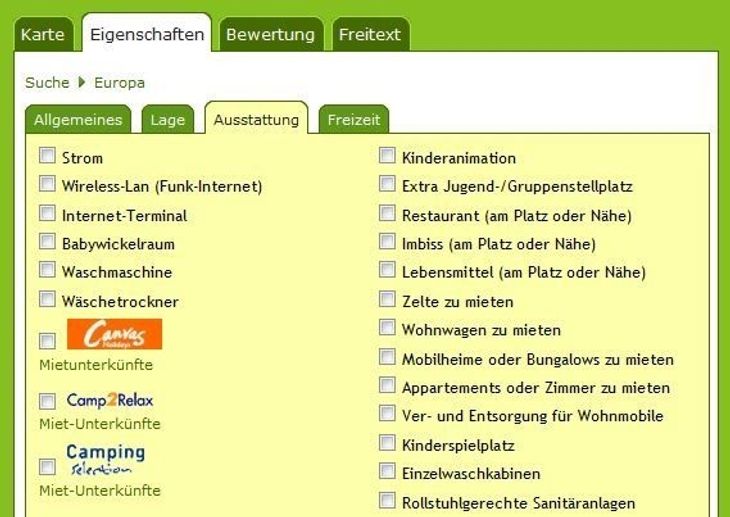This screenshot has width=730, height=517.
Task: Toggle the Waschmaschine checkbox
Action: pos(47,271)
